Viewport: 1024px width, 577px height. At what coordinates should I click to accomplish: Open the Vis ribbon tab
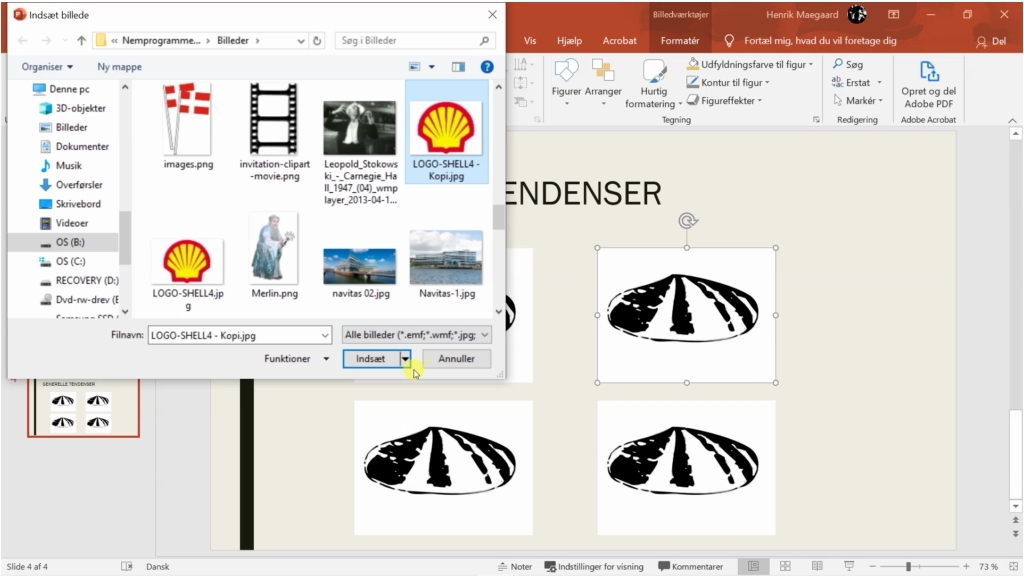[530, 40]
